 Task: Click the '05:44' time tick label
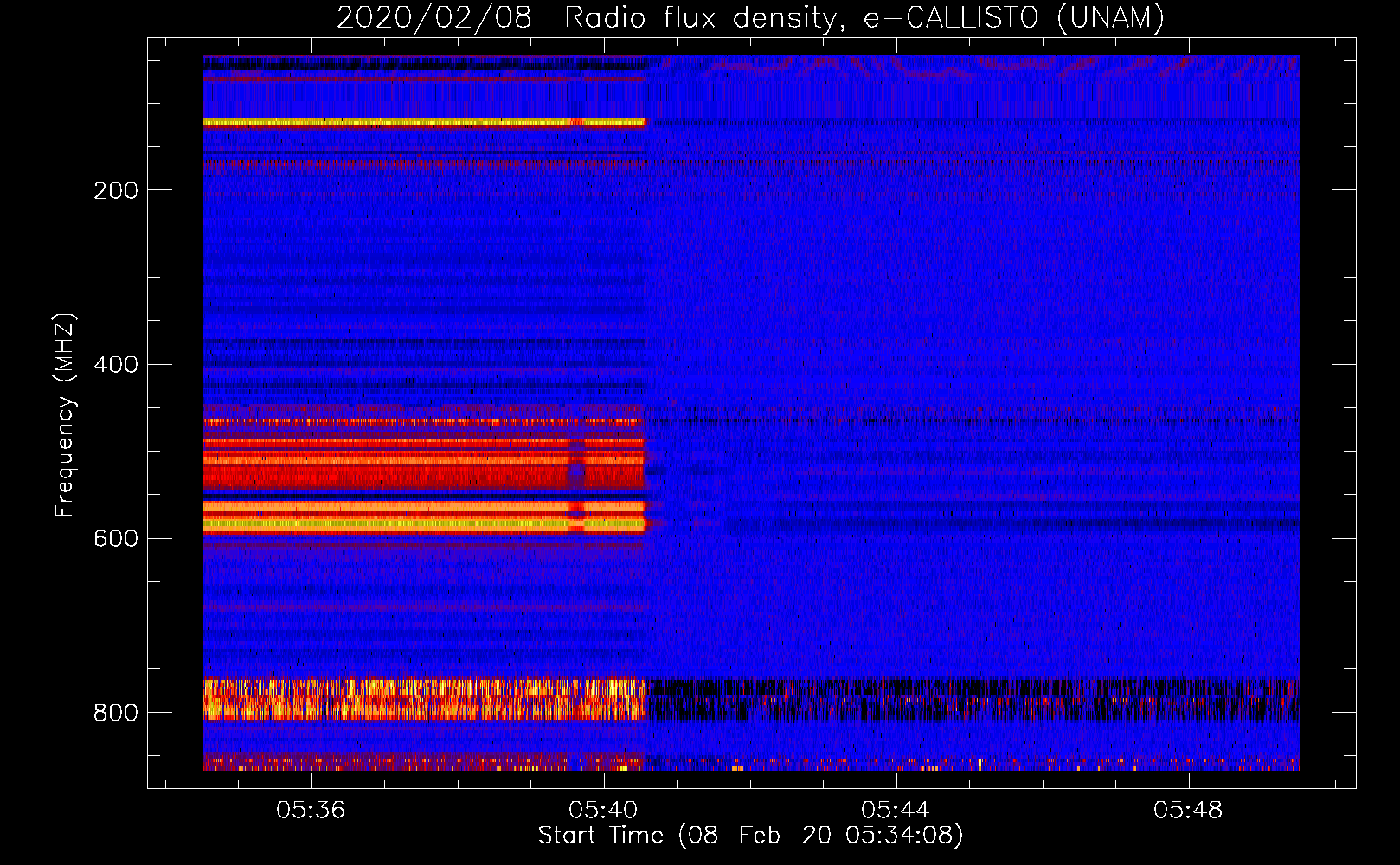[896, 810]
